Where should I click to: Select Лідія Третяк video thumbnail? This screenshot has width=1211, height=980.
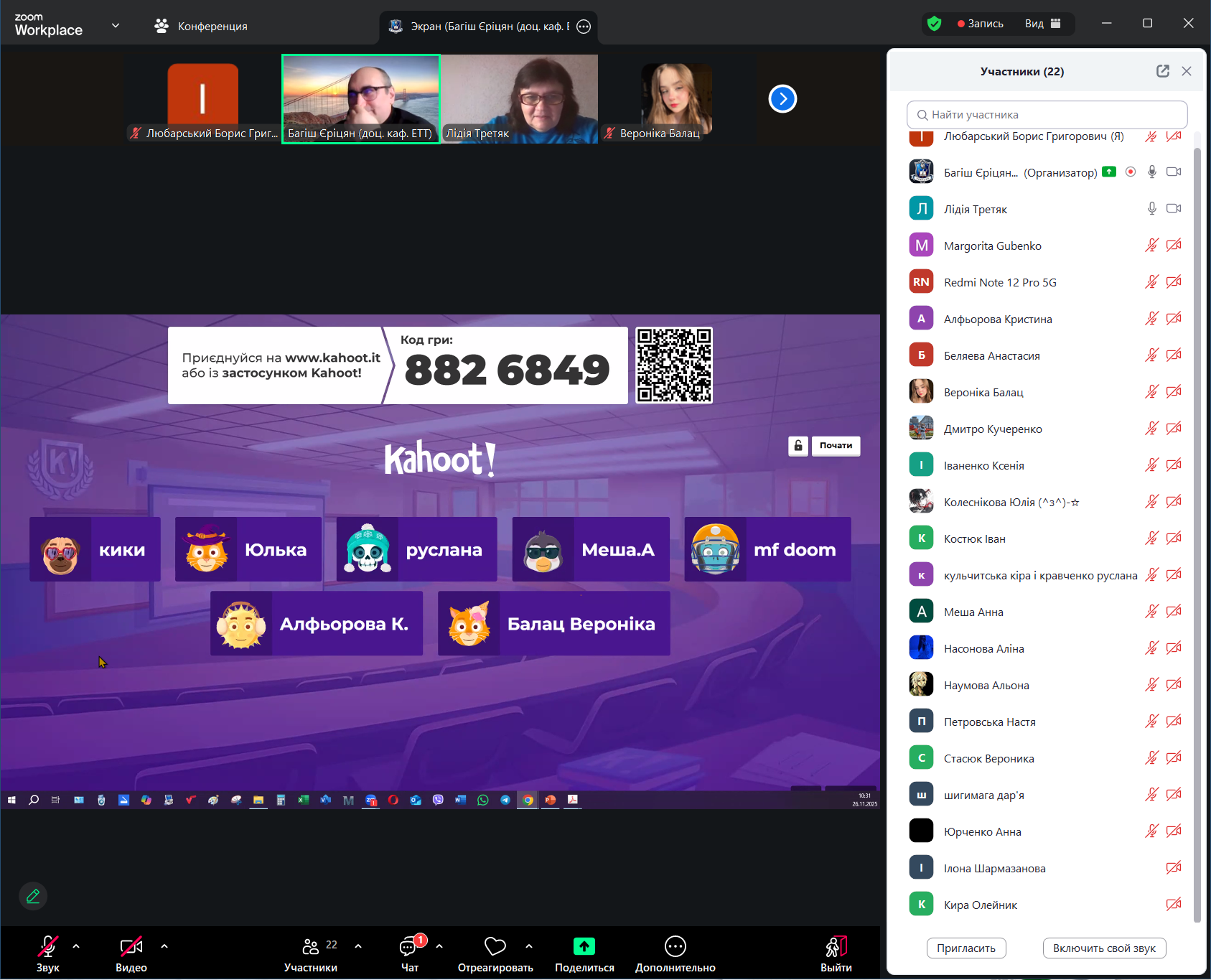pyautogui.click(x=520, y=99)
